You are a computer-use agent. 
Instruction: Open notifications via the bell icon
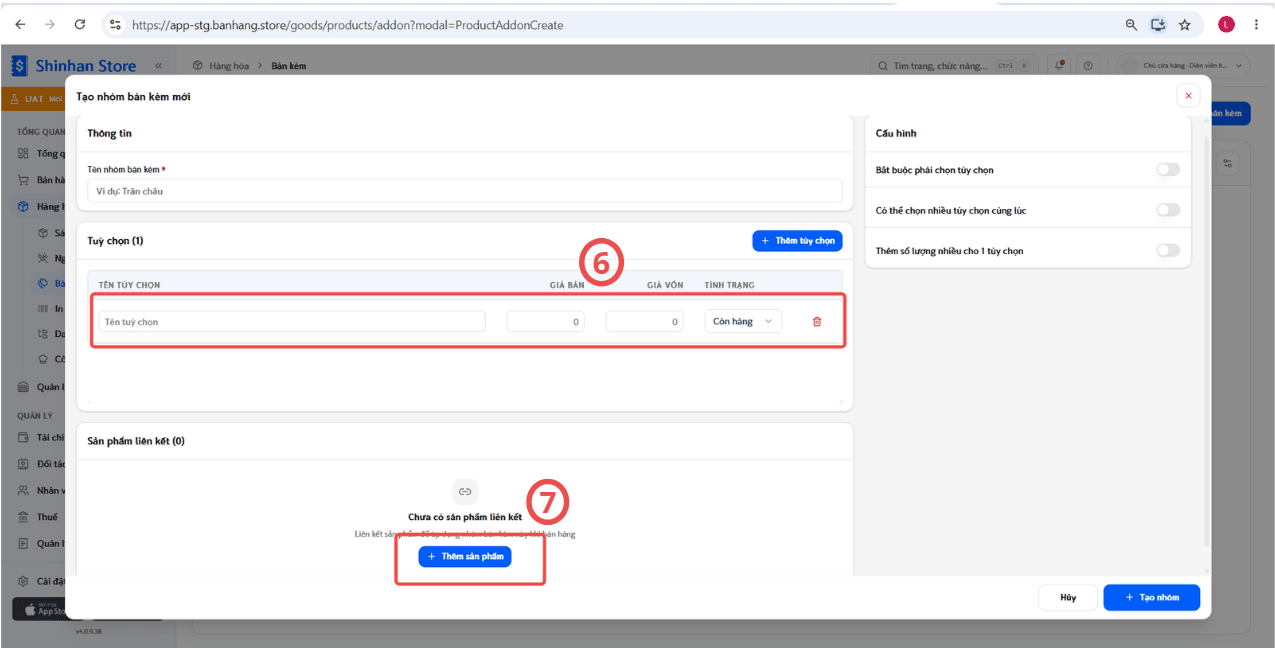[1060, 66]
